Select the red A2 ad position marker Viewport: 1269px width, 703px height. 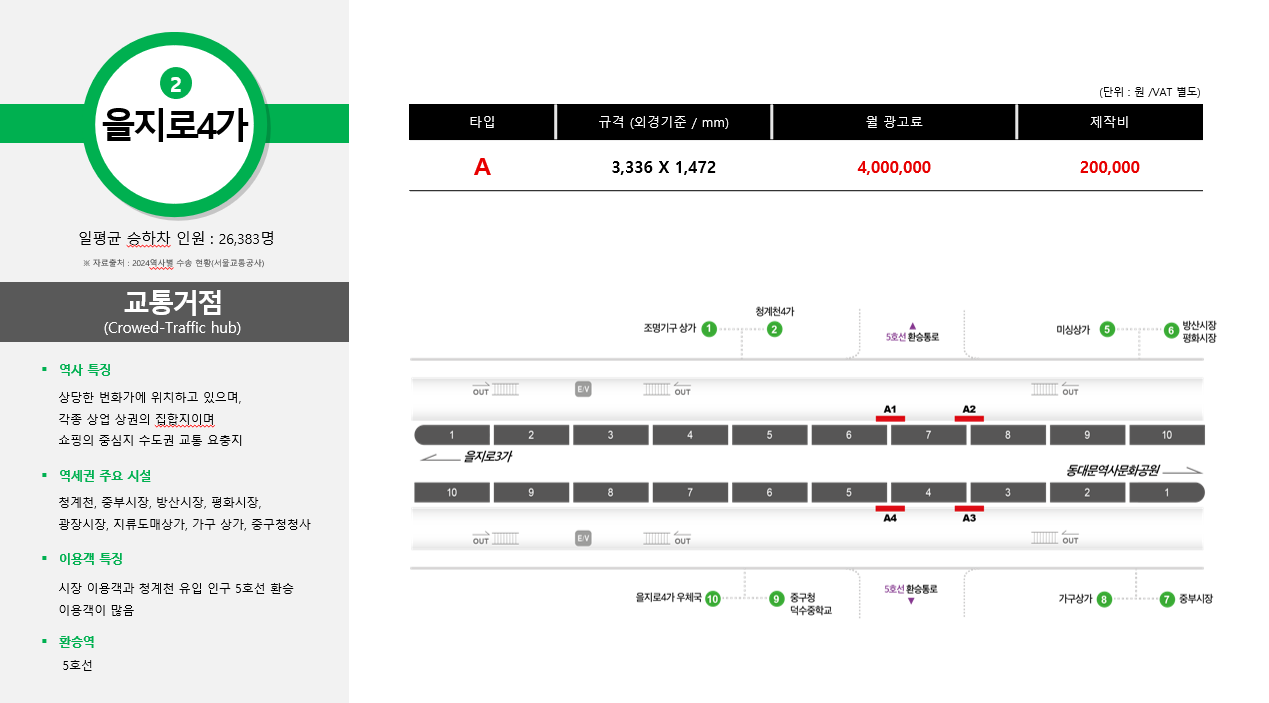(x=969, y=418)
